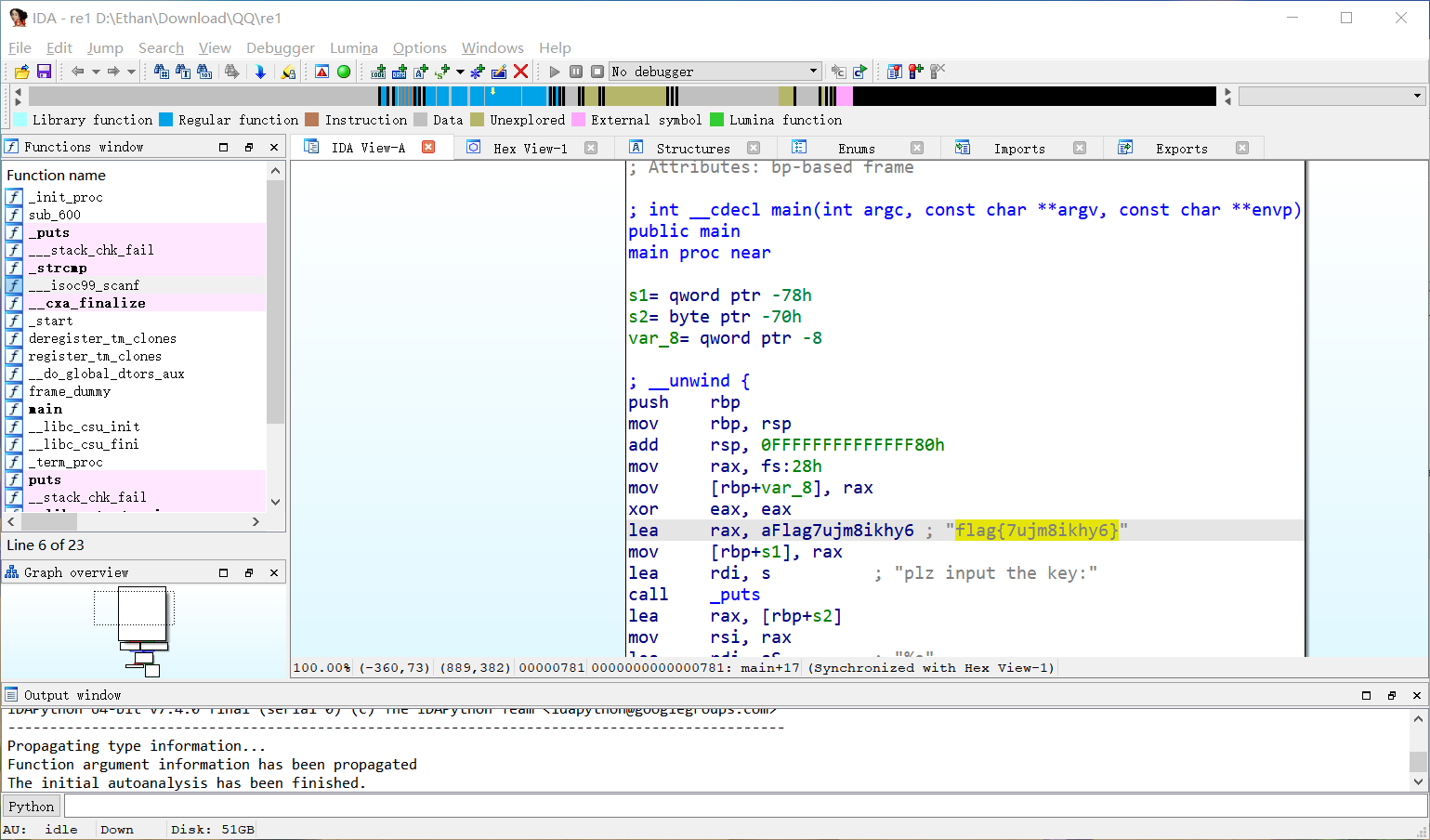This screenshot has height=840, width=1430.
Task: Open the Jump menu
Action: (x=105, y=47)
